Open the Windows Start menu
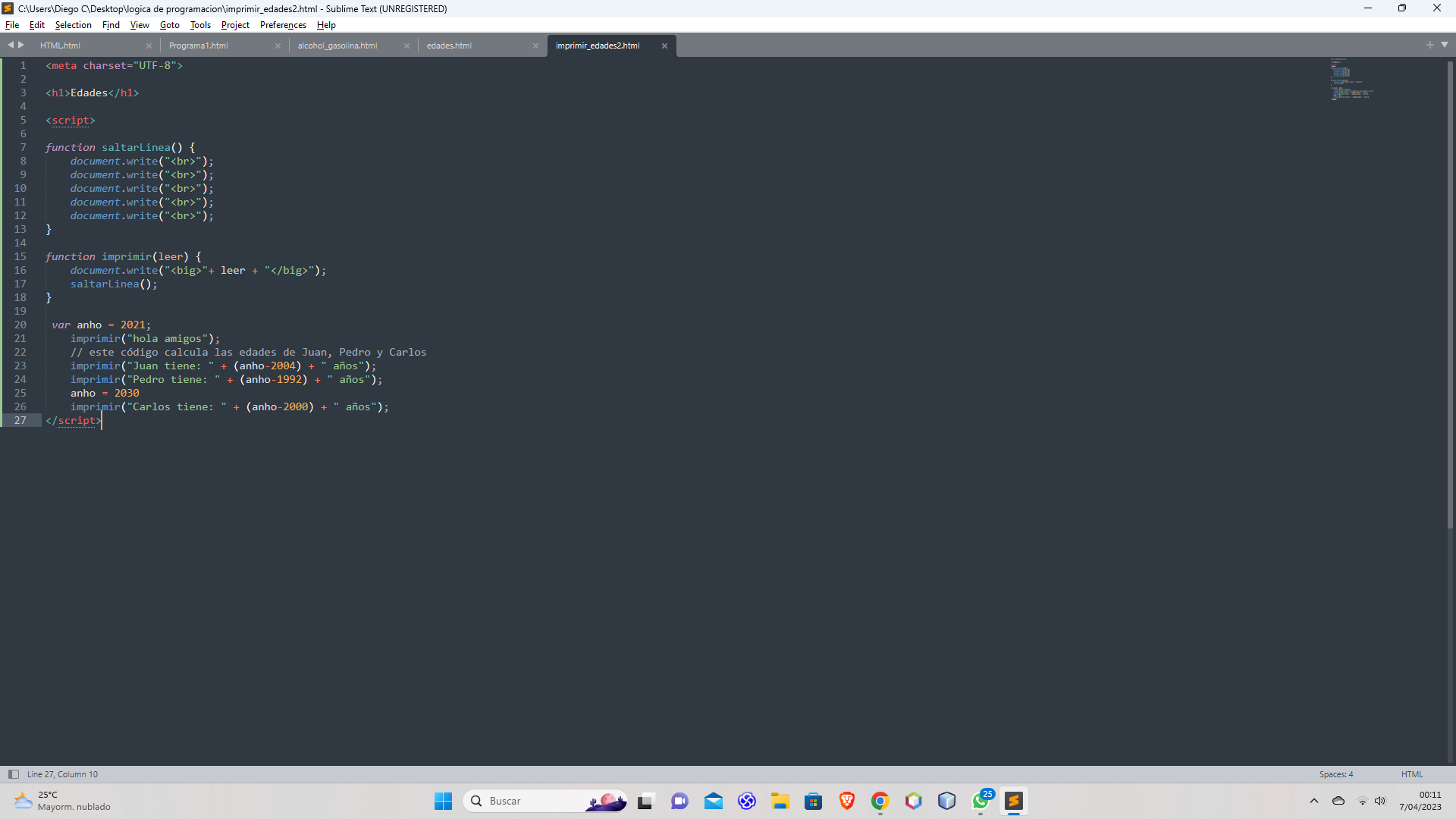 click(443, 801)
